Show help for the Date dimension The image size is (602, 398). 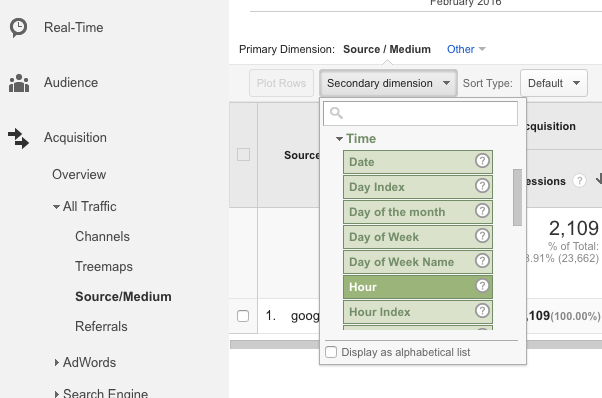pyautogui.click(x=482, y=161)
